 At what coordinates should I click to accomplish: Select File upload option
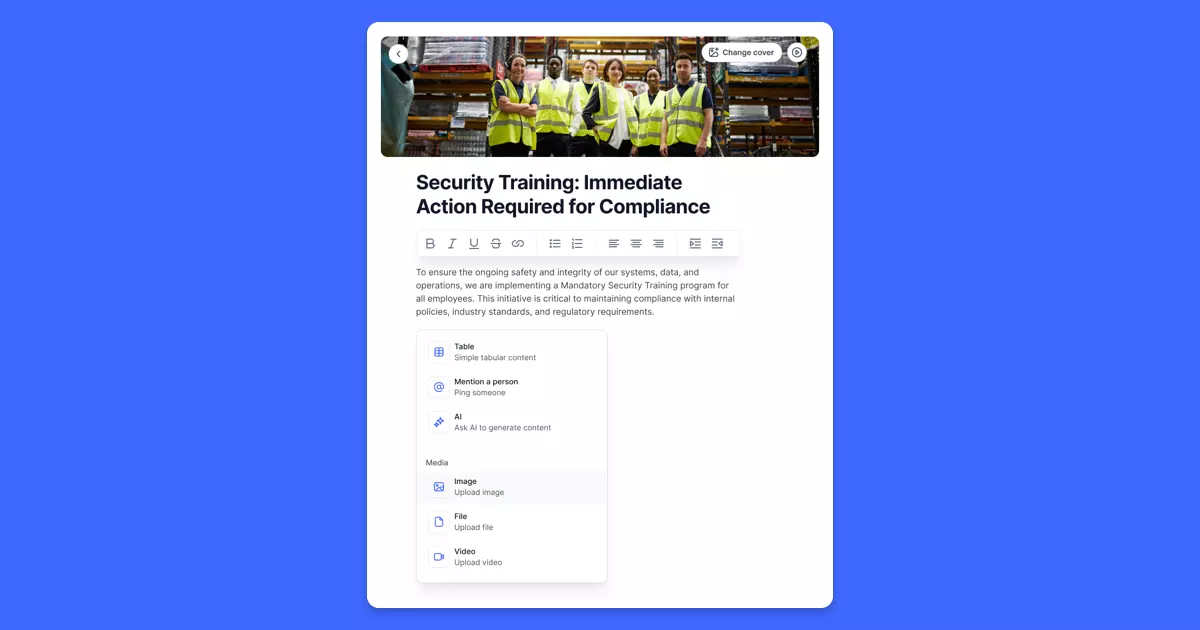click(512, 522)
